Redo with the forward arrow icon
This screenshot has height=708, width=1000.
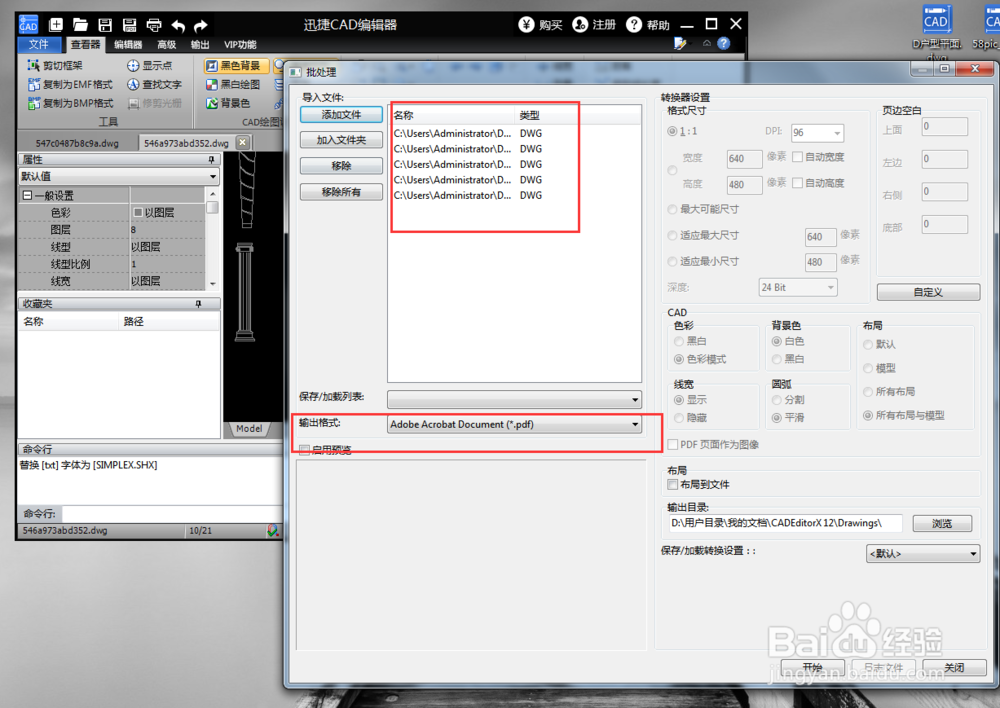coord(201,26)
